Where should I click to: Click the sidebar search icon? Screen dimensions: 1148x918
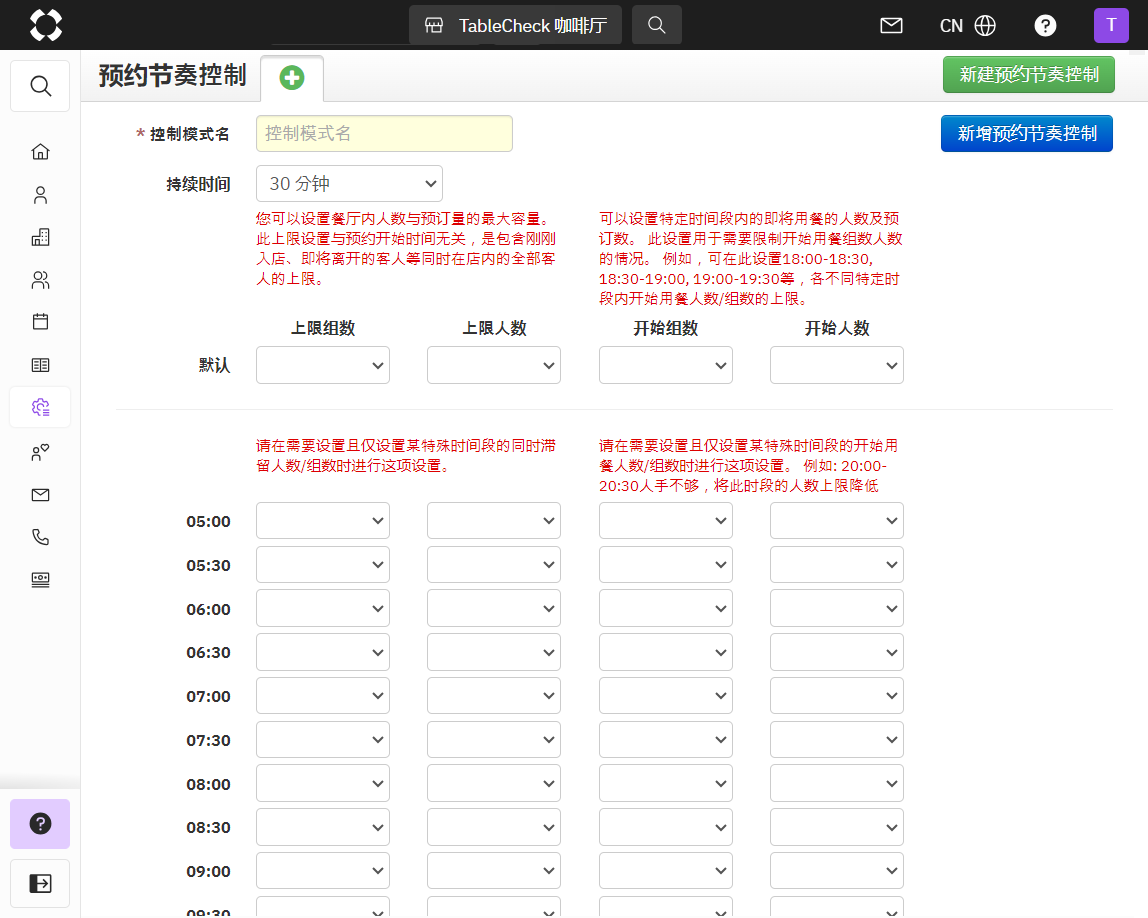[40, 86]
